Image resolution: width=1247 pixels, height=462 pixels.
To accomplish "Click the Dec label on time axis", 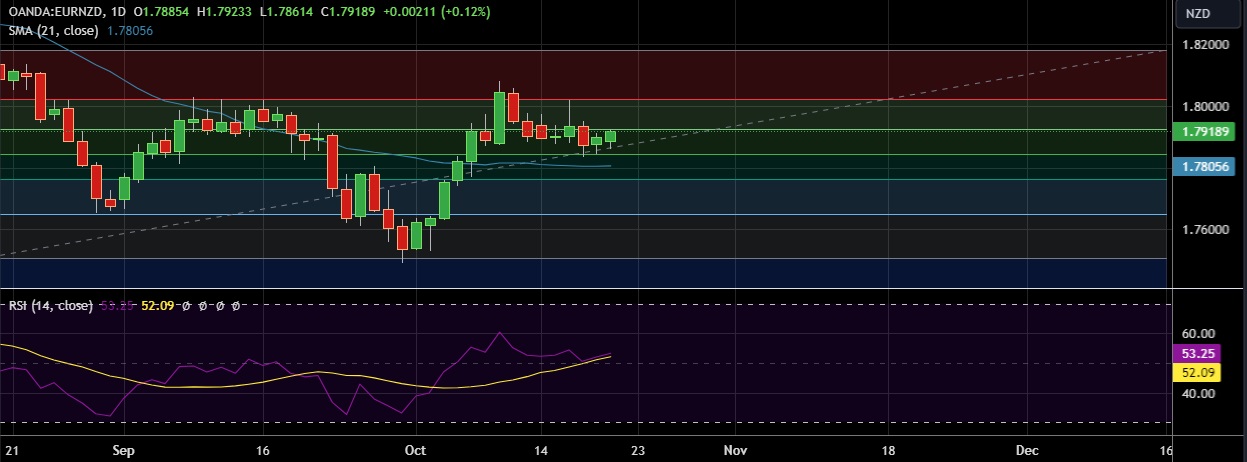I will [1027, 451].
